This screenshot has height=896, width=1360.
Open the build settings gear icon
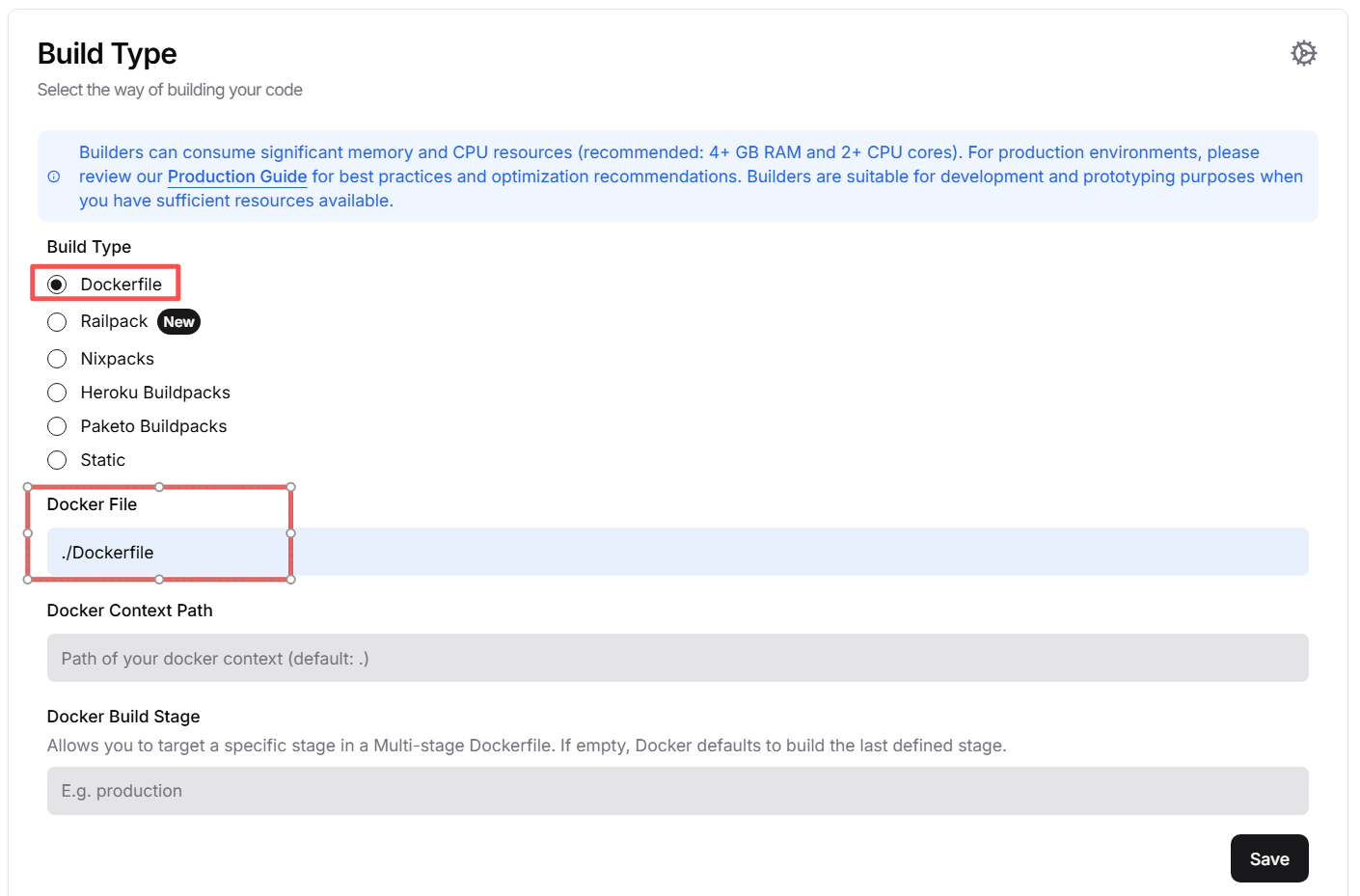(1303, 53)
